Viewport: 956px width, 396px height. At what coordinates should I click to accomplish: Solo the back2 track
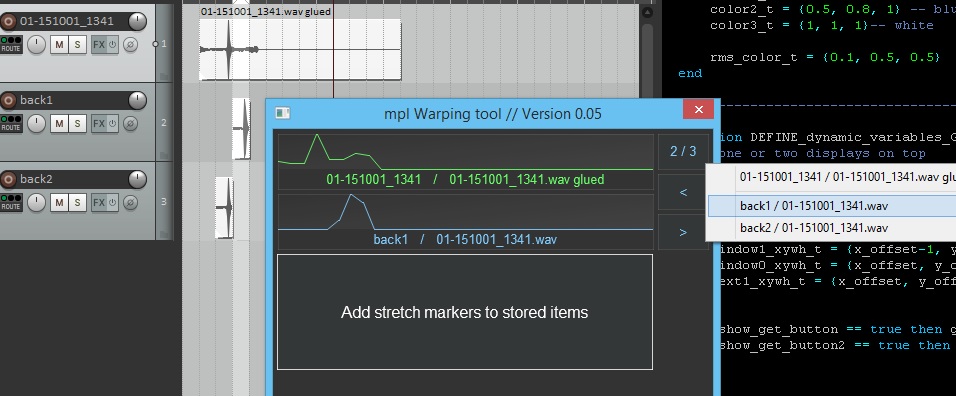77,203
